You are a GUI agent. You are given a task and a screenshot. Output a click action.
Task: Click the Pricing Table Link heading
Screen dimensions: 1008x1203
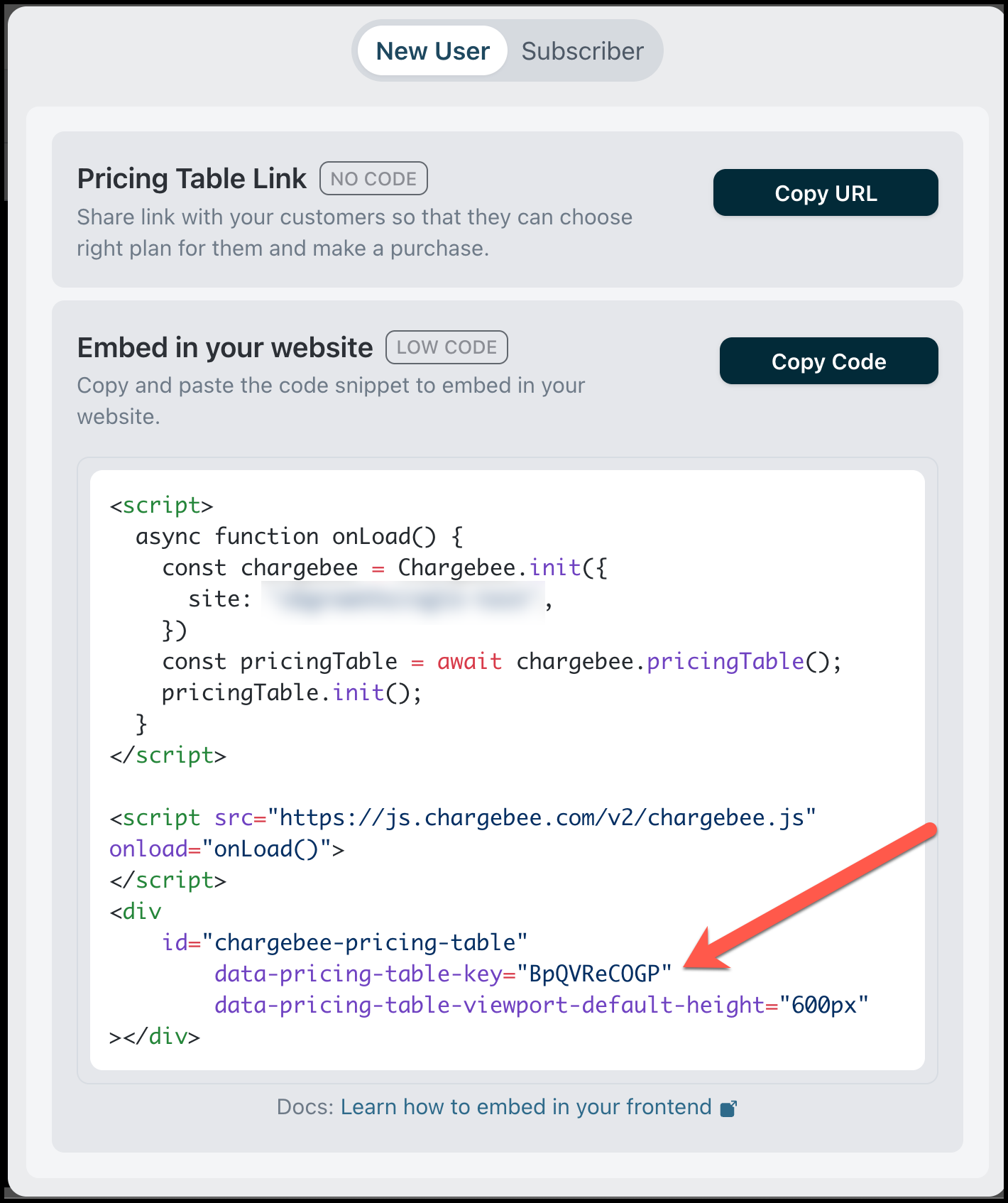(191, 178)
